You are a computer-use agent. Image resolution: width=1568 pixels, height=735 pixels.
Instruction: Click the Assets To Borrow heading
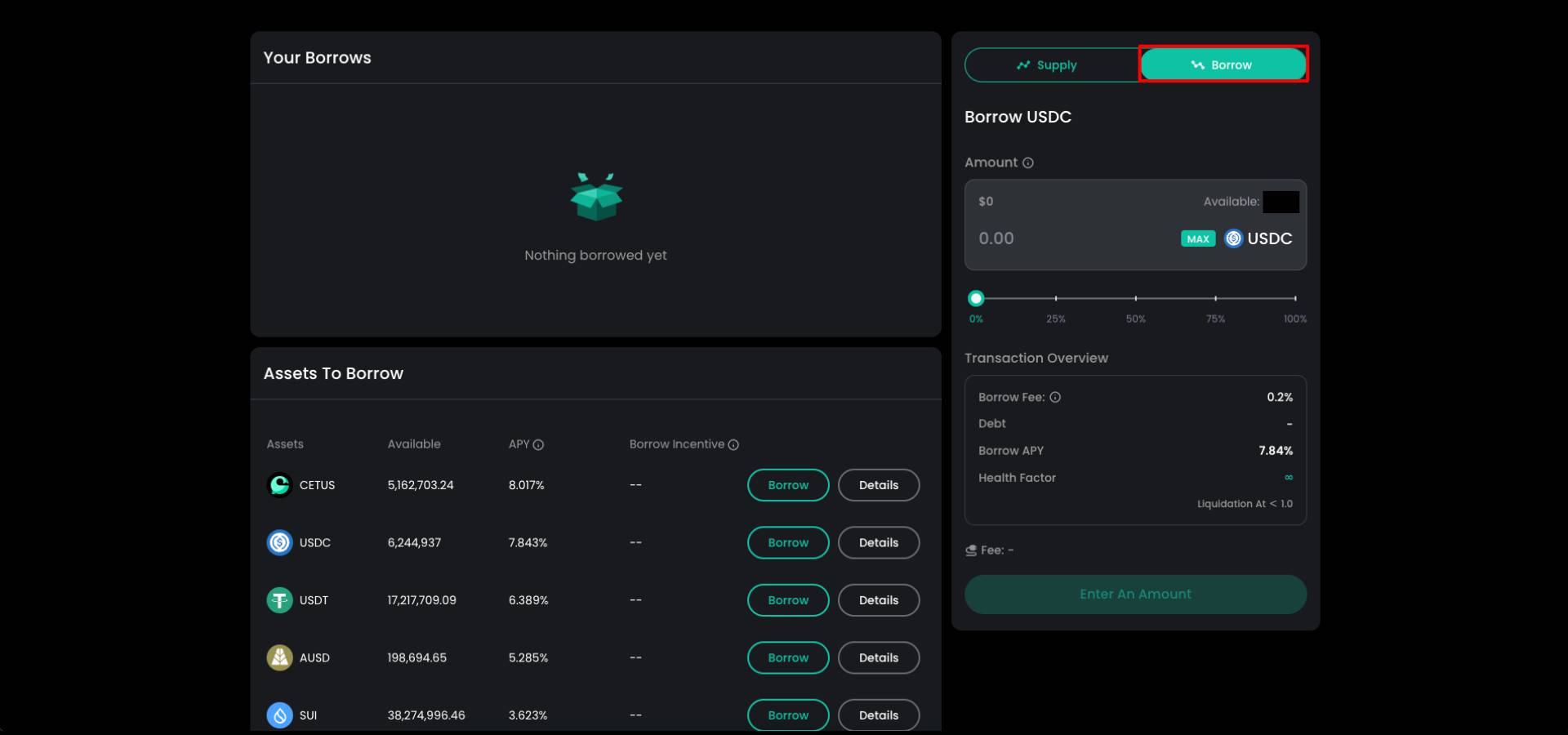tap(333, 373)
